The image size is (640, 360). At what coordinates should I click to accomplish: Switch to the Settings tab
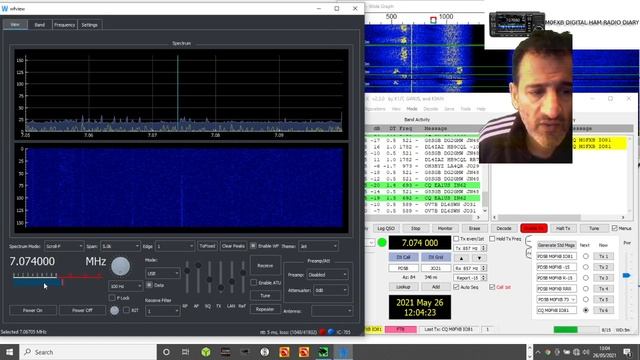[x=89, y=24]
